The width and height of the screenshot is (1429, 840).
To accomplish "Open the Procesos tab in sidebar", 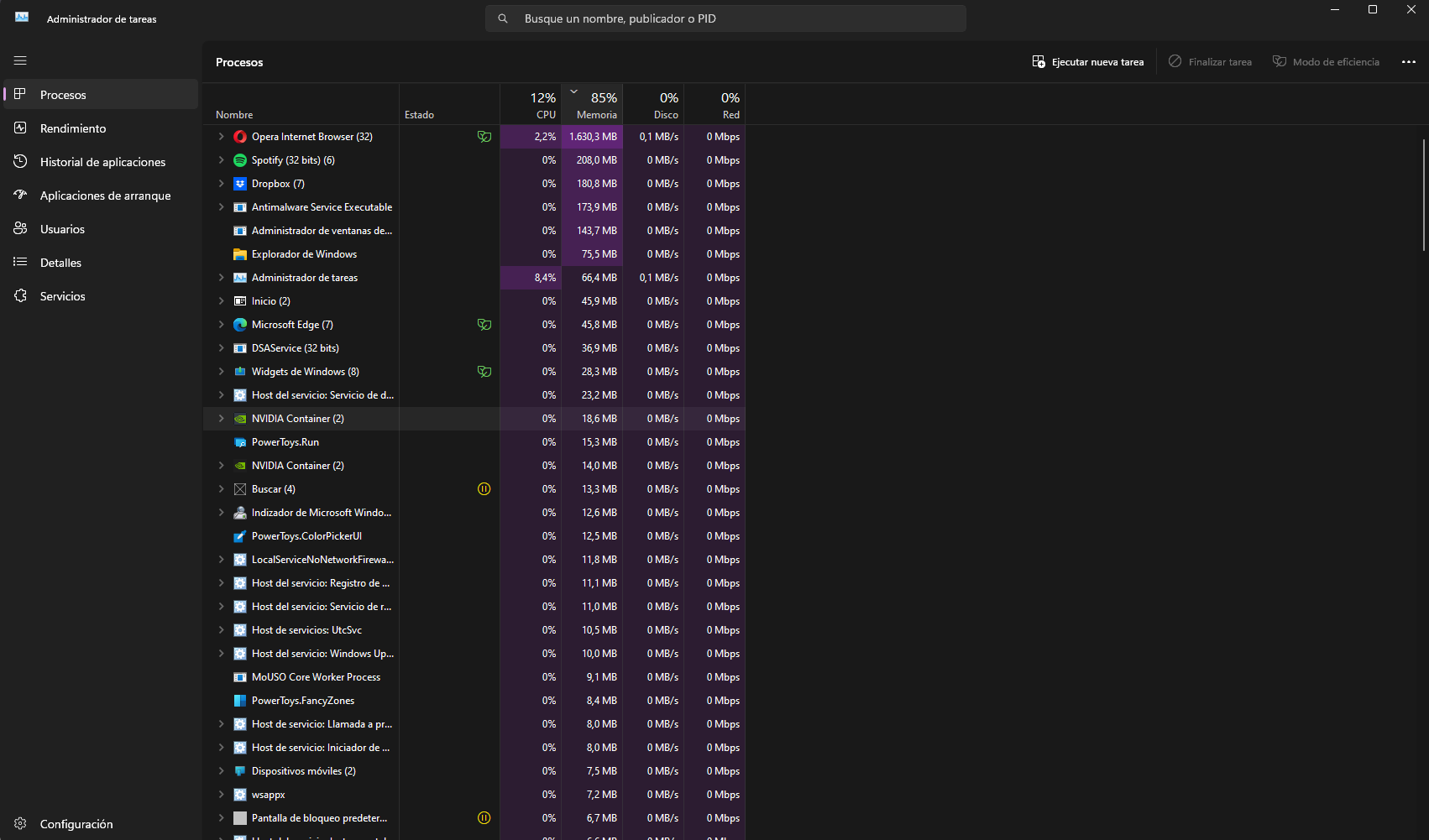I will pyautogui.click(x=101, y=95).
